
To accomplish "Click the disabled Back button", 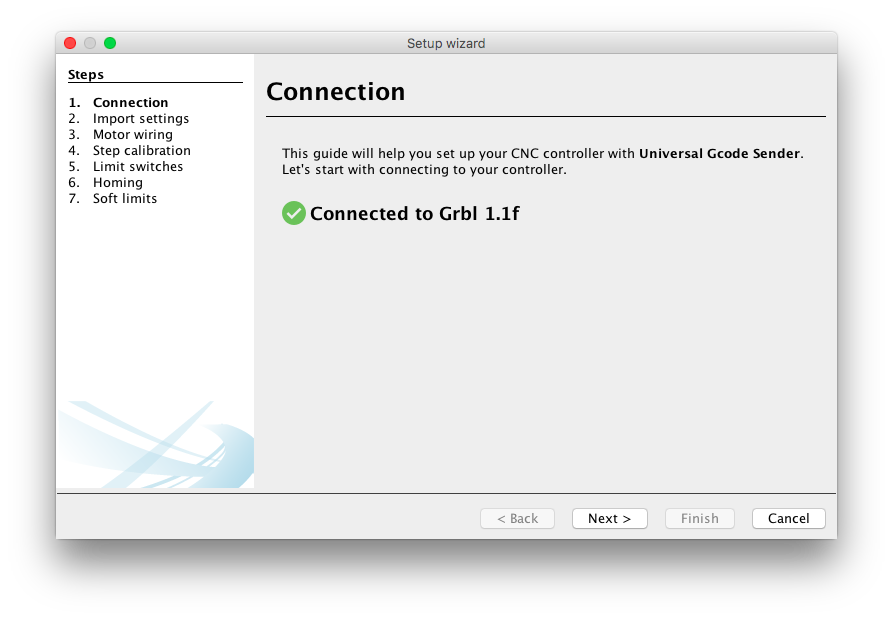I will point(517,518).
